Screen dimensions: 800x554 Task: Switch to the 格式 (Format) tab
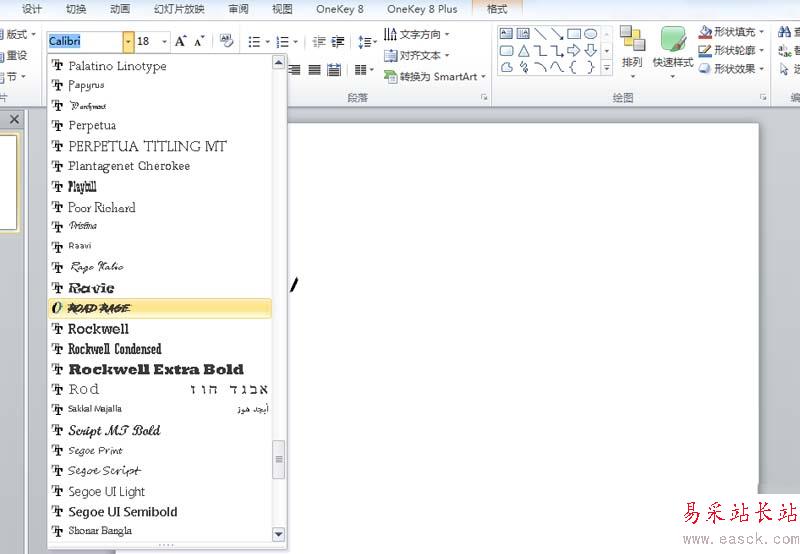click(x=497, y=9)
